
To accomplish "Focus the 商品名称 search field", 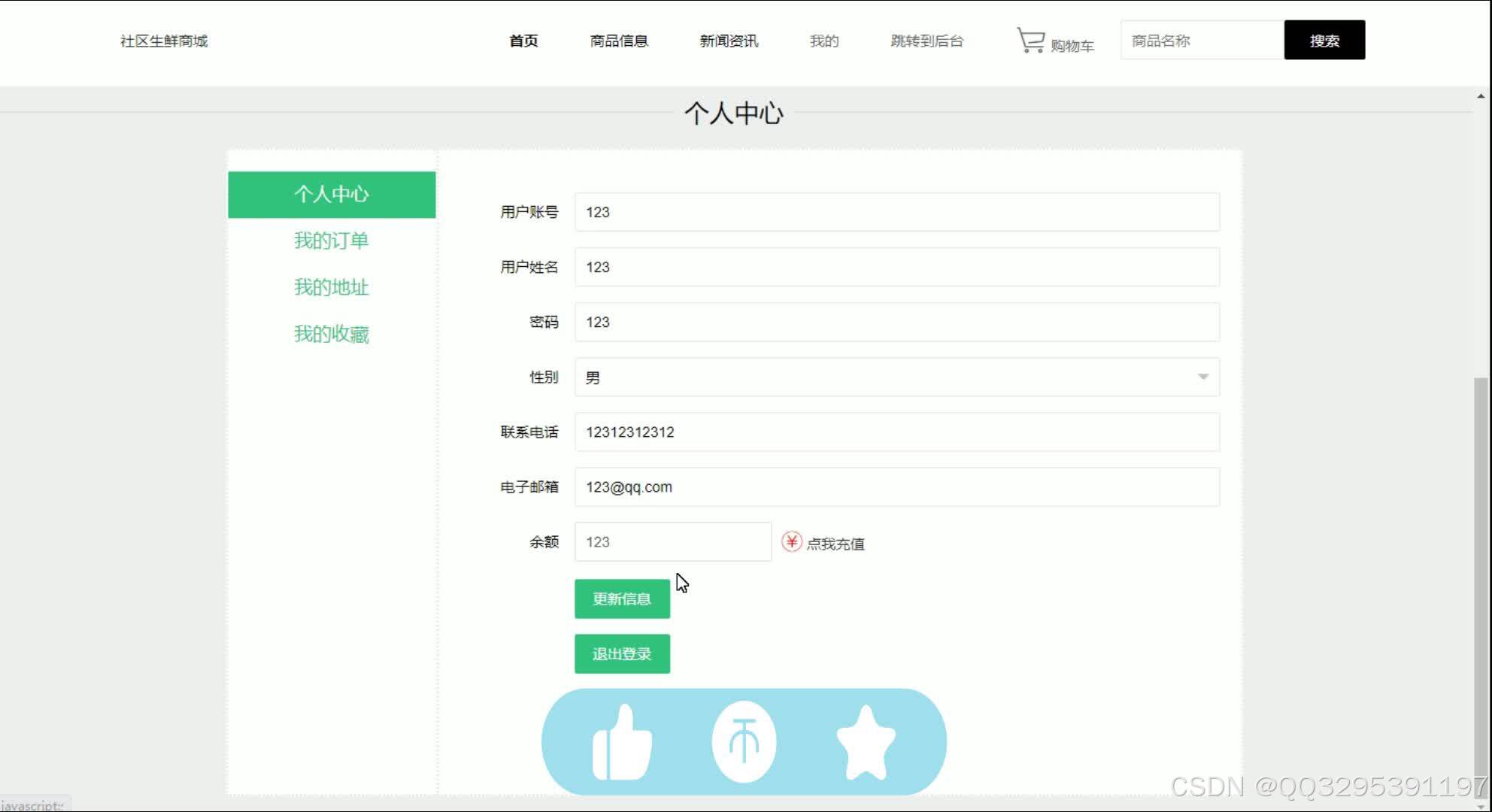I will [x=1202, y=41].
